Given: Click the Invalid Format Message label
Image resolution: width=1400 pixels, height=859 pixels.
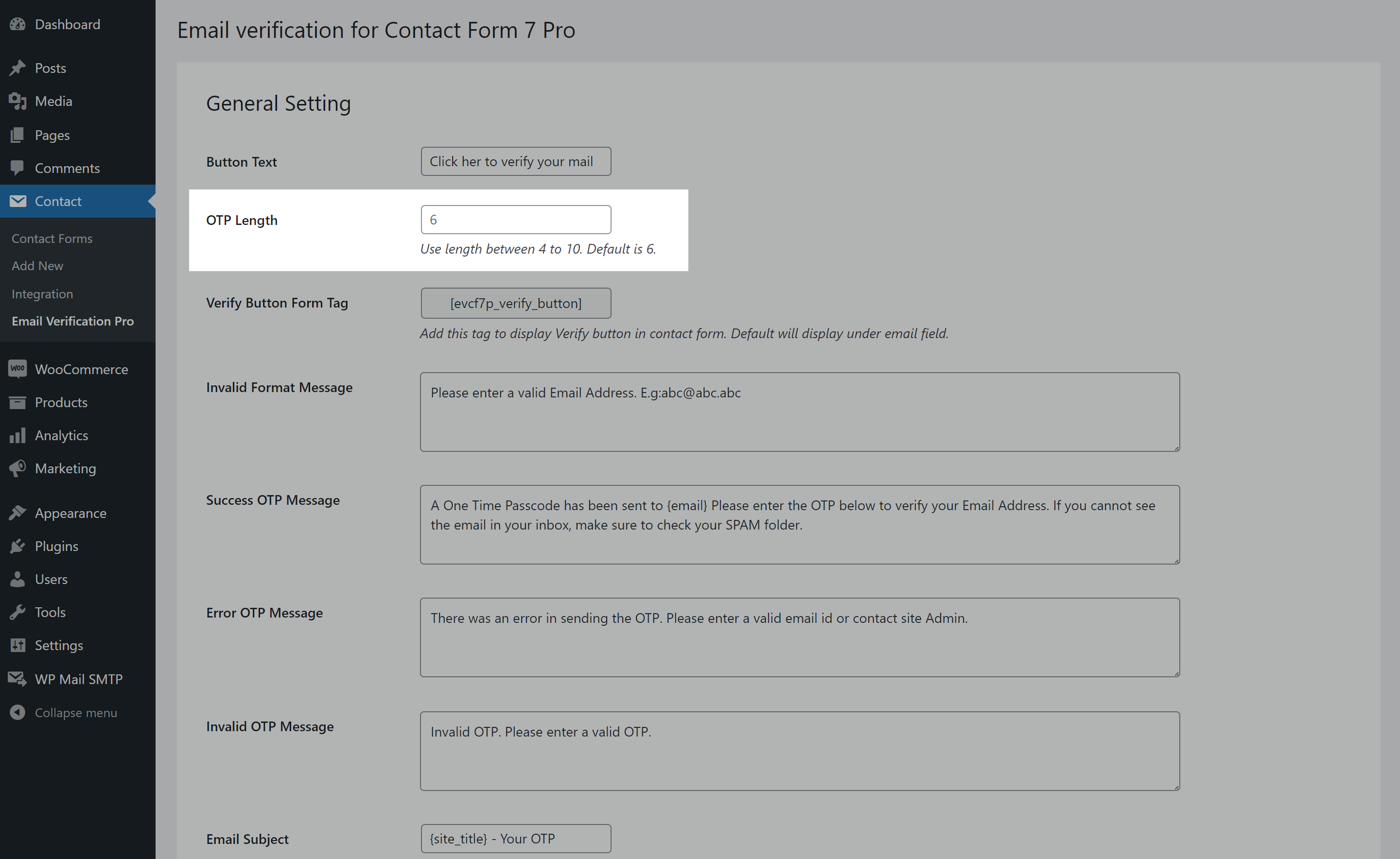Looking at the screenshot, I should (x=279, y=387).
